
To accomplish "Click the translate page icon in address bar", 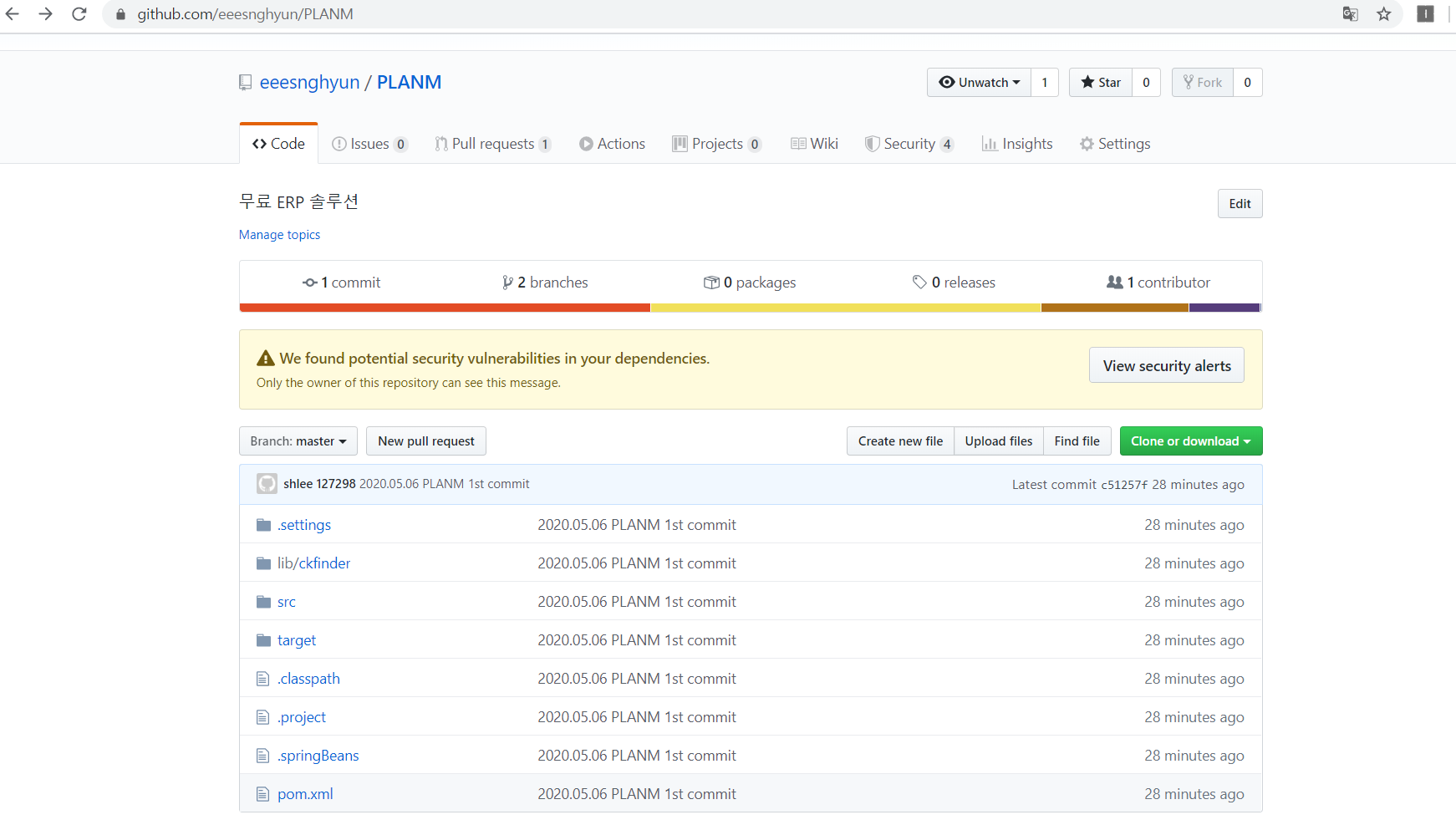I will (1350, 14).
